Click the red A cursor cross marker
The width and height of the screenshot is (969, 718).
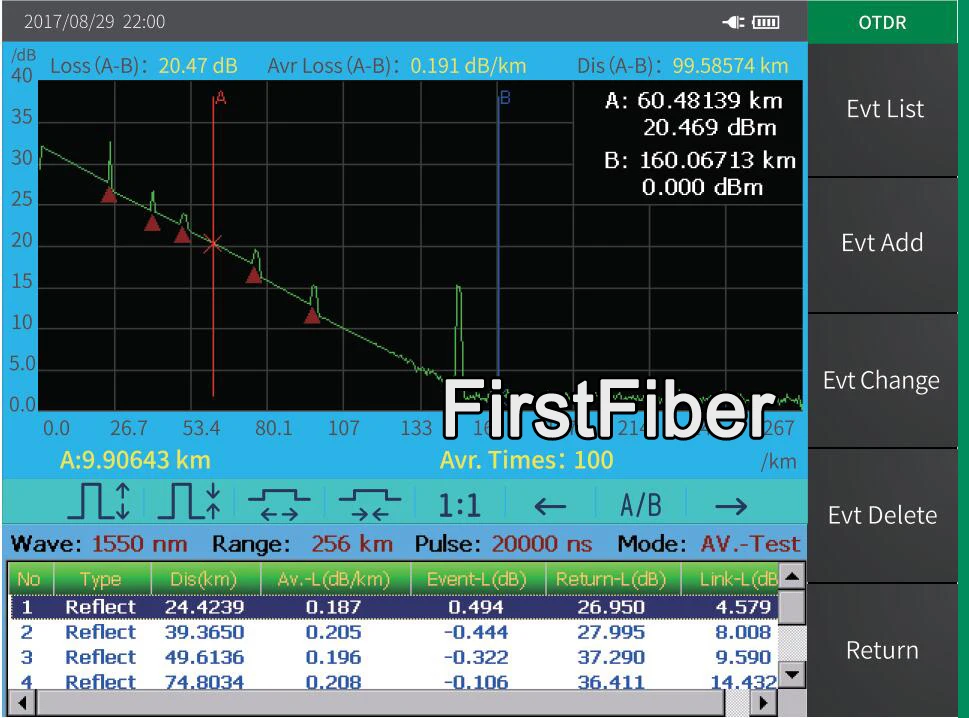[x=213, y=243]
